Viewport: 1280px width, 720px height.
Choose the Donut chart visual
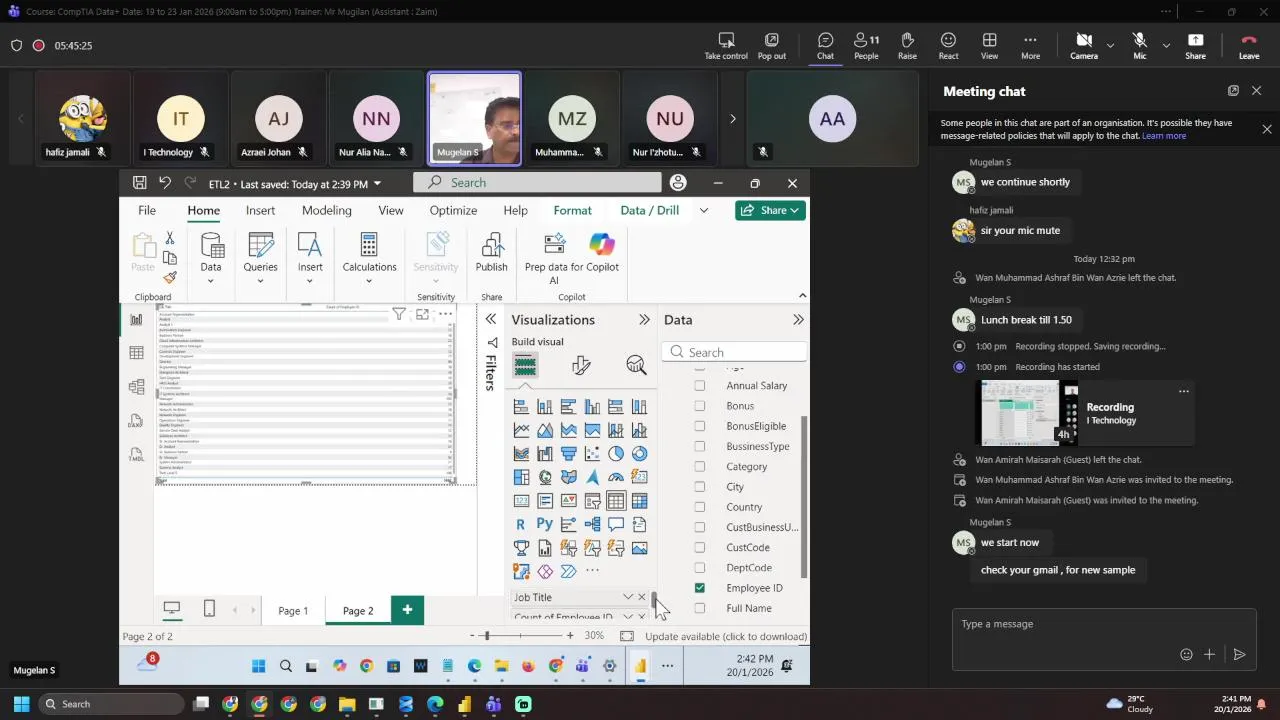click(639, 454)
